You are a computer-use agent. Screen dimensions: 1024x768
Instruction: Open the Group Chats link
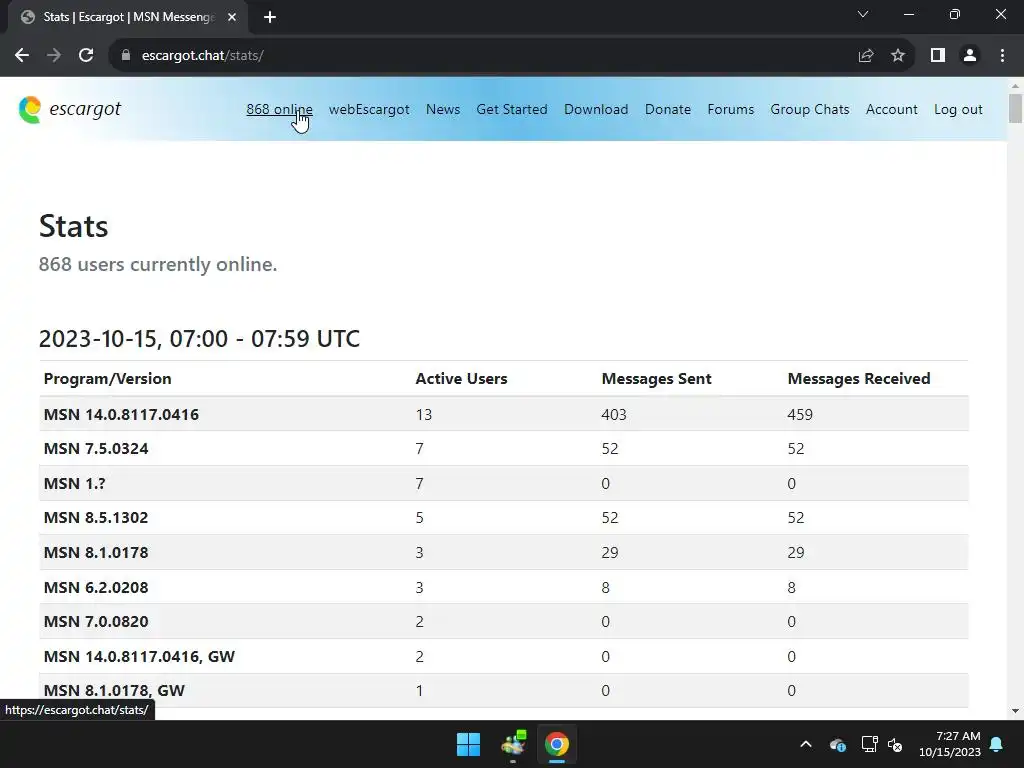click(810, 109)
